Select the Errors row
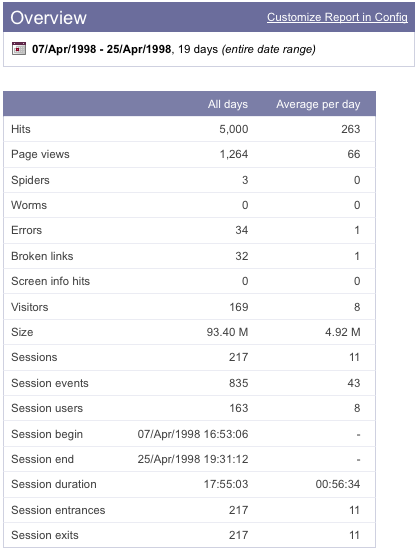 click(x=189, y=230)
